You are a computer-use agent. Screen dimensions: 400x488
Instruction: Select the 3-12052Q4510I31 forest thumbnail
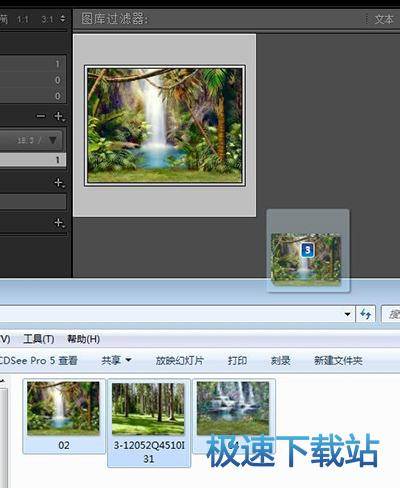click(148, 409)
